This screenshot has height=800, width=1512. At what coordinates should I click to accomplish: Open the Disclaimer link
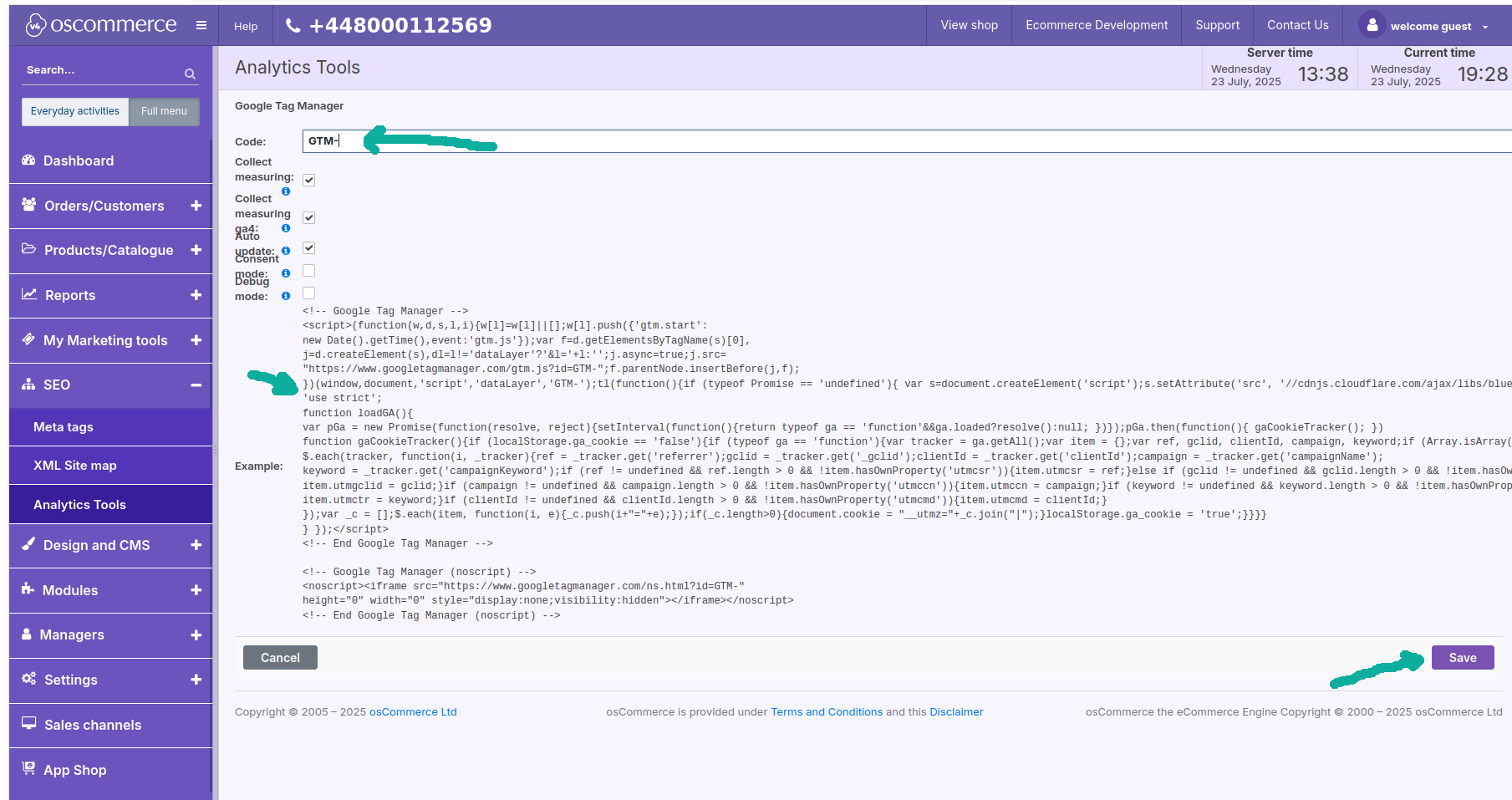click(x=956, y=712)
